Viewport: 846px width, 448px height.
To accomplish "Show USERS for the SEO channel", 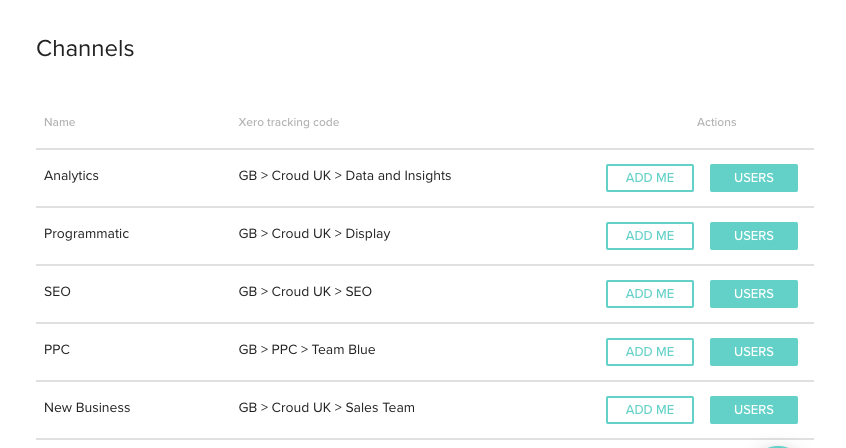I will click(x=753, y=294).
